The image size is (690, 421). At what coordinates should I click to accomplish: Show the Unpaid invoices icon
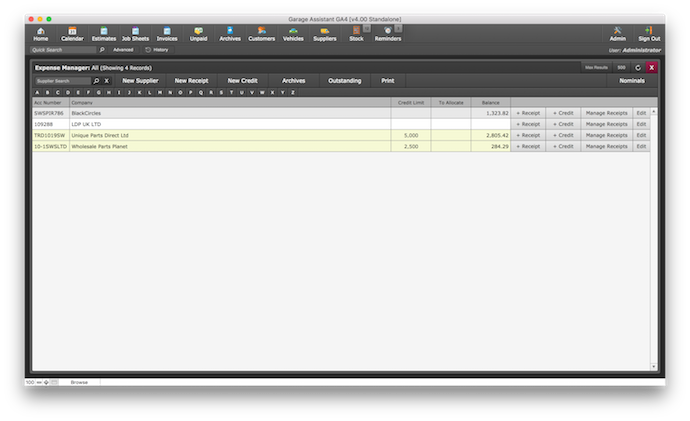[x=199, y=33]
